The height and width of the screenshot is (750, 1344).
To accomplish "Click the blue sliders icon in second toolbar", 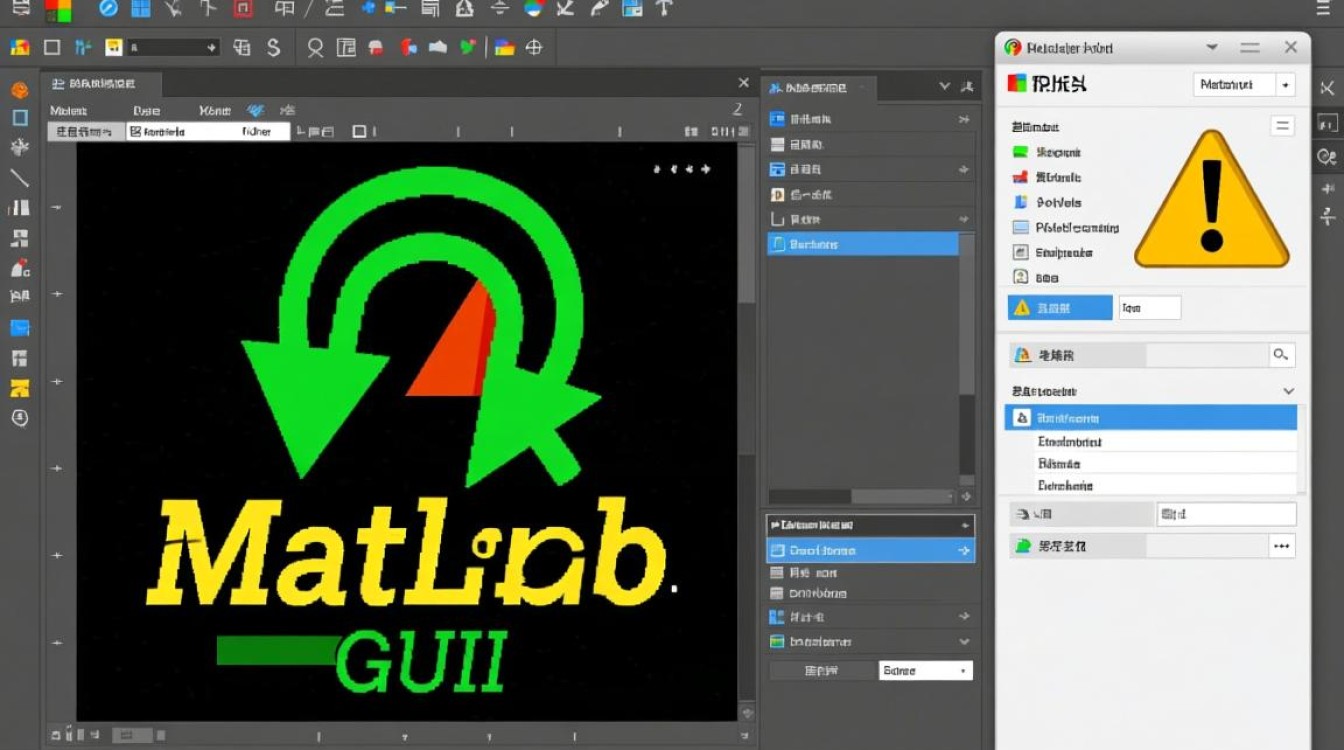I will point(83,47).
